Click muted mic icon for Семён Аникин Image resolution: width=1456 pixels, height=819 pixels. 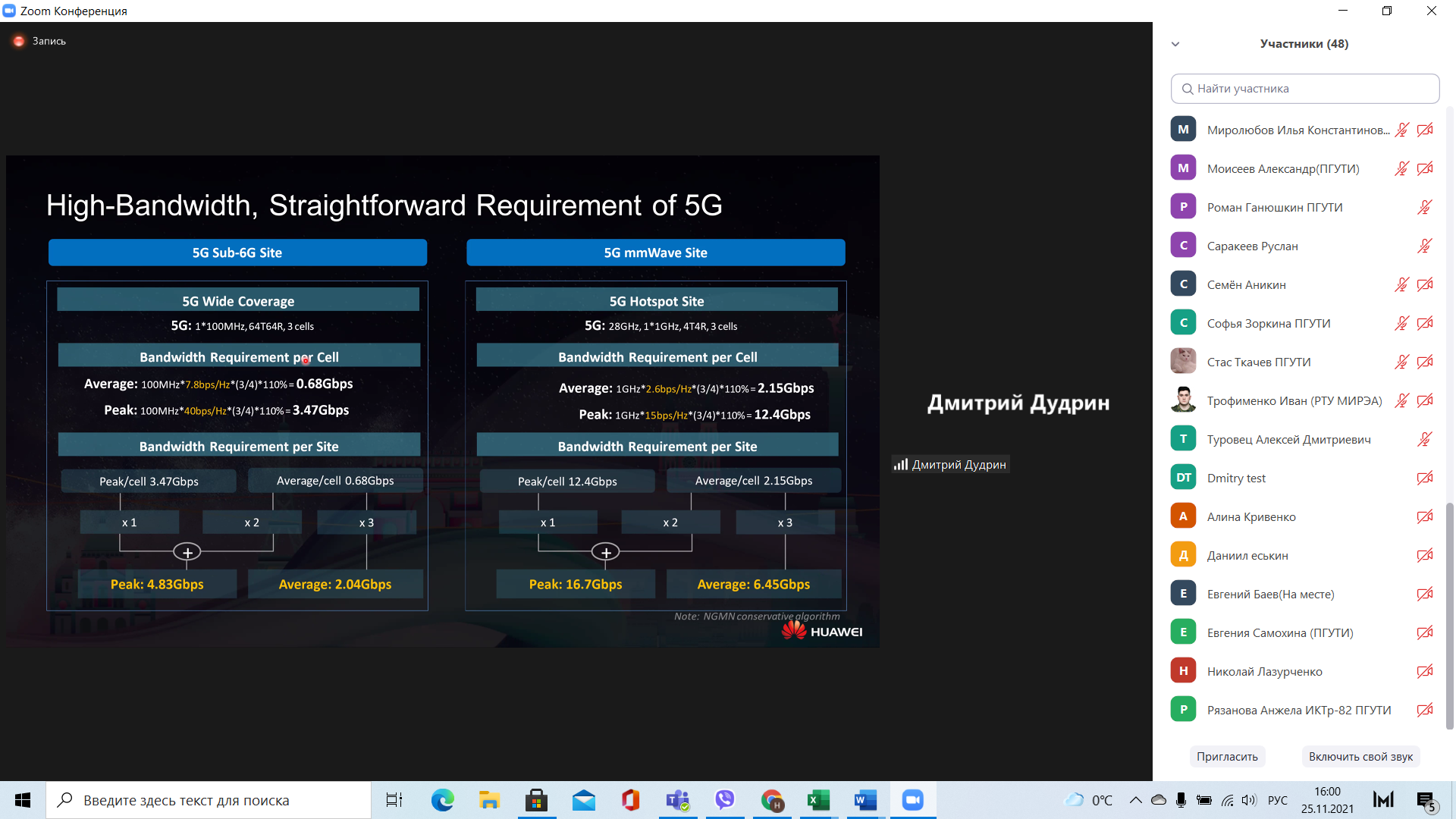[x=1402, y=284]
